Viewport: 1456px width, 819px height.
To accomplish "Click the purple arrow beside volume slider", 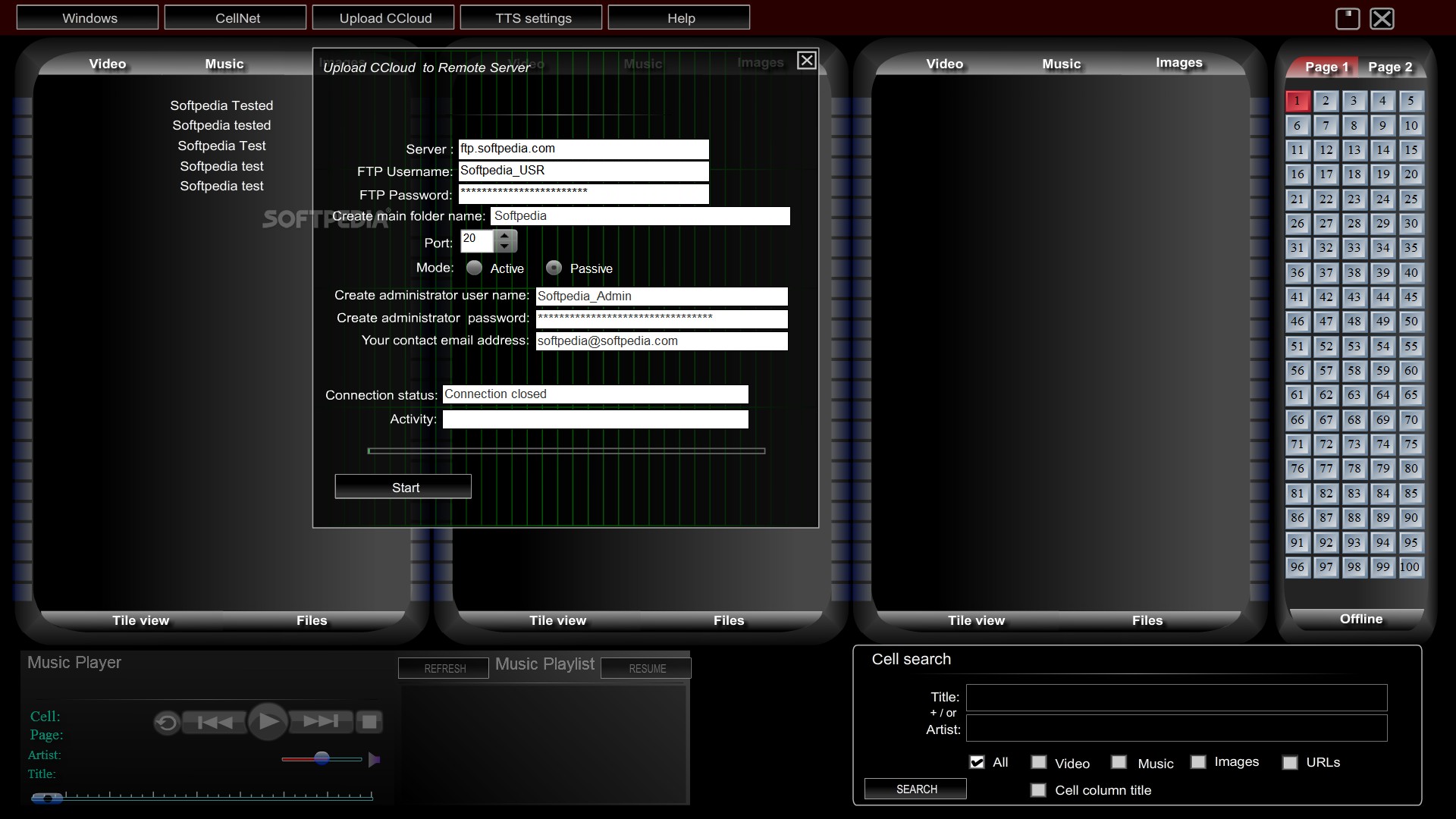I will coord(374,759).
